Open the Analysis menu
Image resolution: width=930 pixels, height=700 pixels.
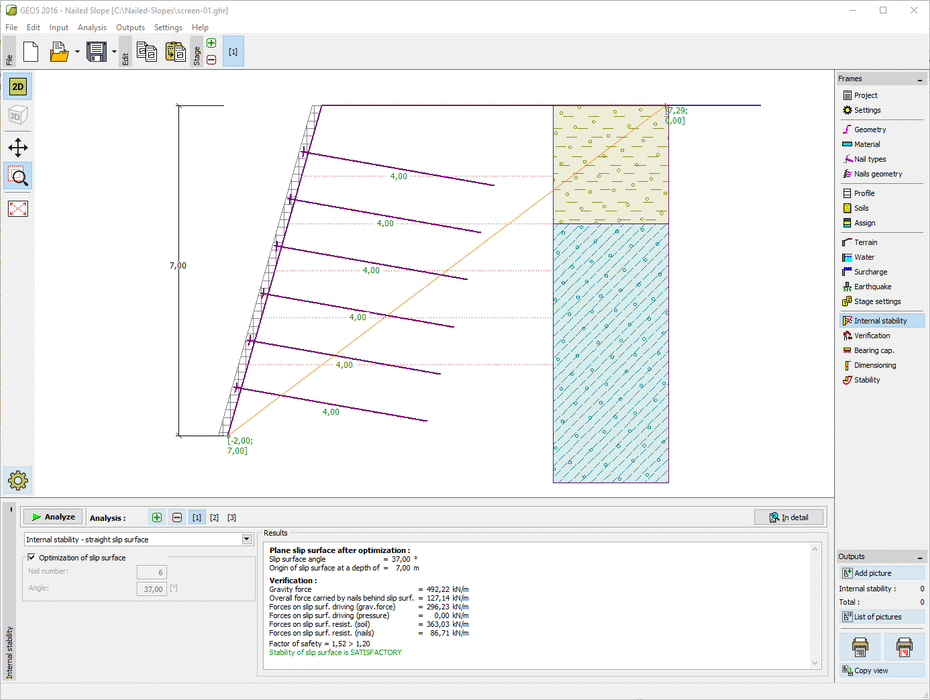(92, 27)
